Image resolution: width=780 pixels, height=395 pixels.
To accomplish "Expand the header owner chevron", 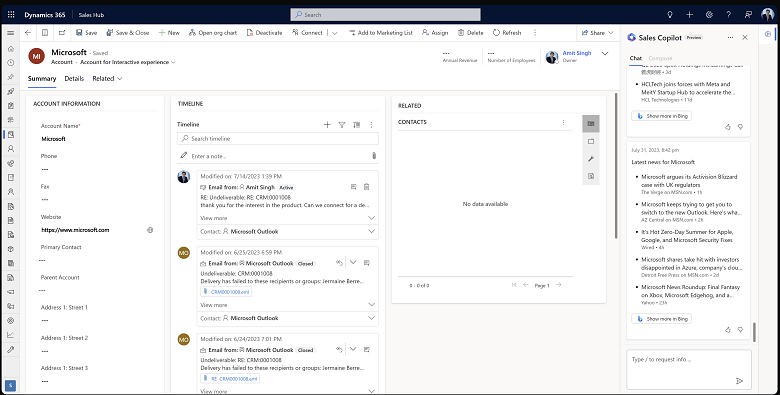I will click(605, 54).
